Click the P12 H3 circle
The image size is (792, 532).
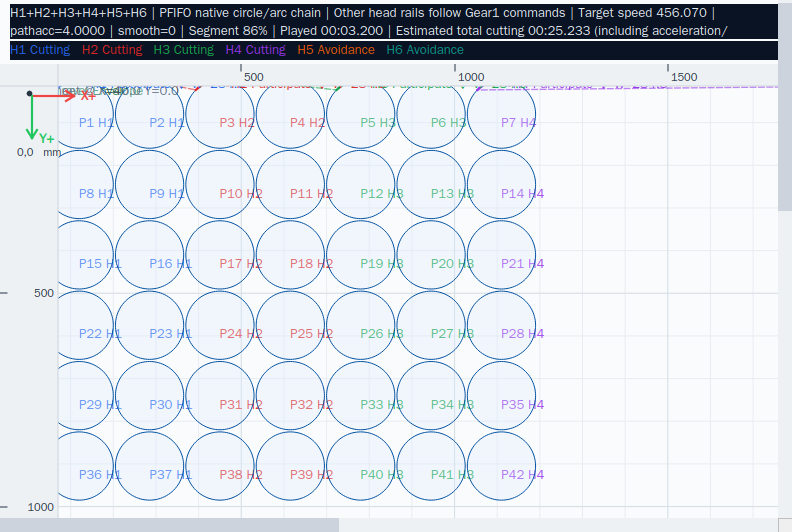click(x=361, y=184)
